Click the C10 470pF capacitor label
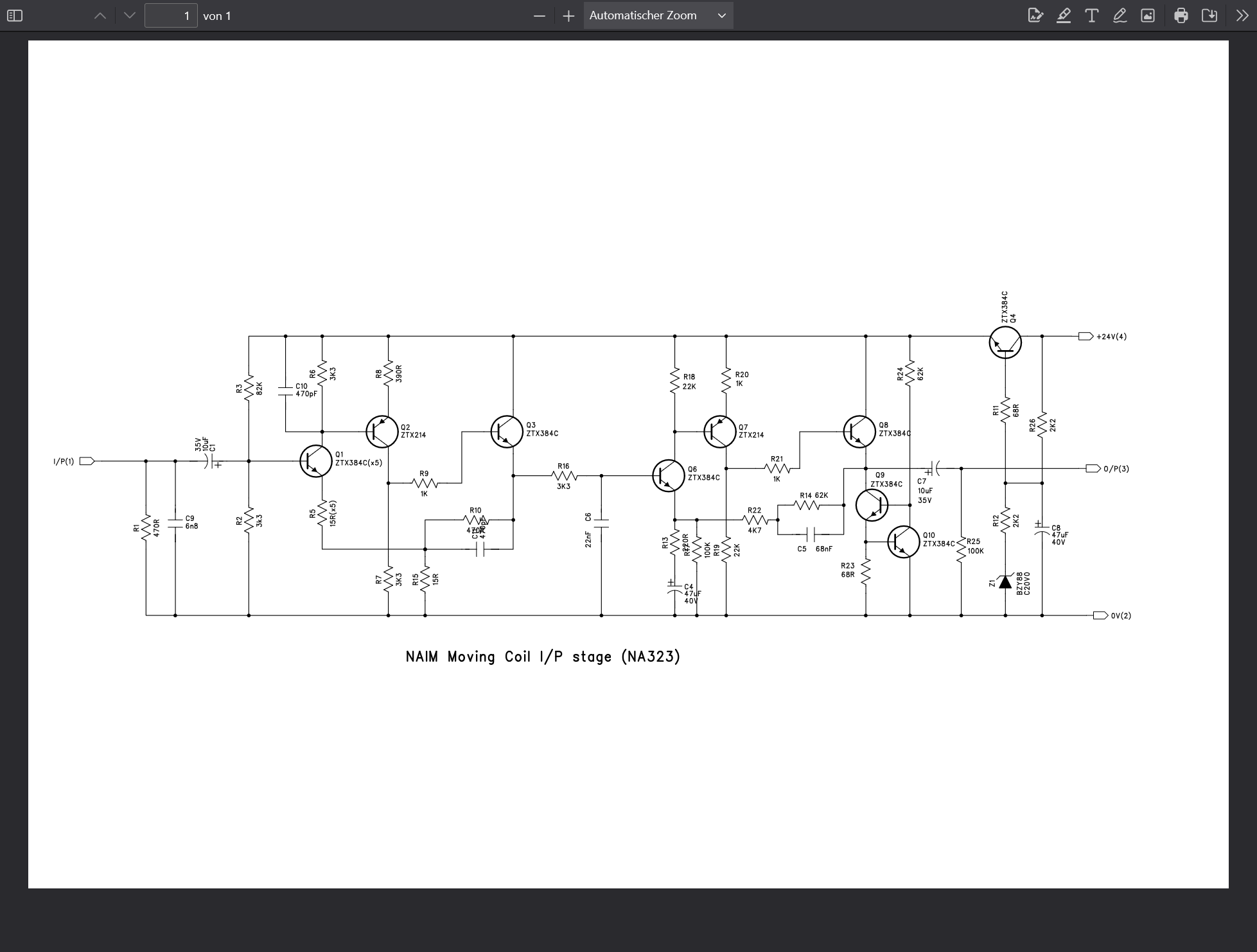Image resolution: width=1257 pixels, height=952 pixels. pos(306,390)
